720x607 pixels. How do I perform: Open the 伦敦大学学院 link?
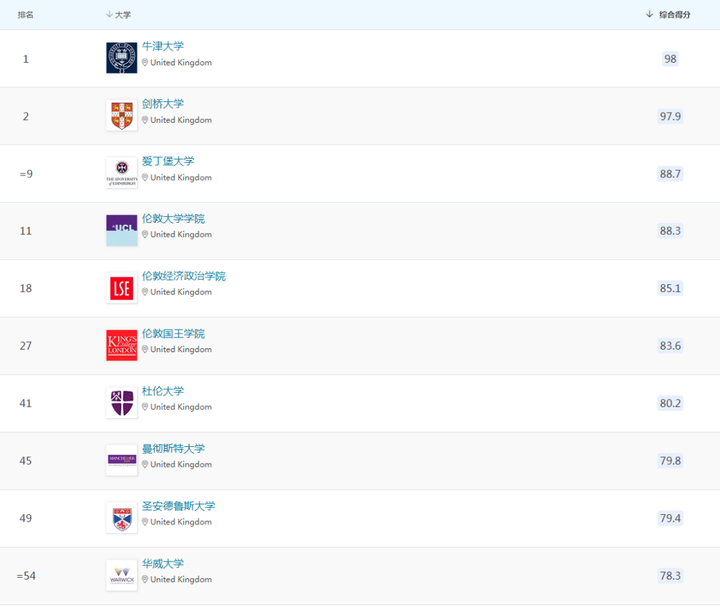(x=173, y=218)
